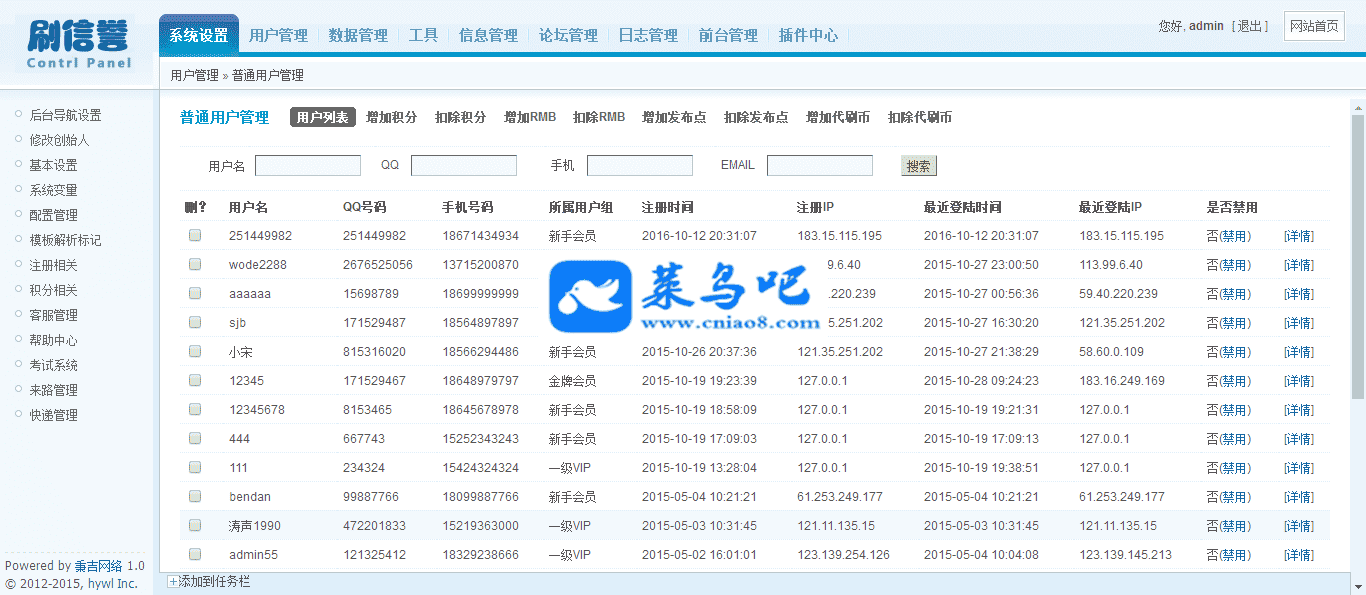Open the 增加积分 sub-tab
This screenshot has height=595, width=1366.
point(391,117)
